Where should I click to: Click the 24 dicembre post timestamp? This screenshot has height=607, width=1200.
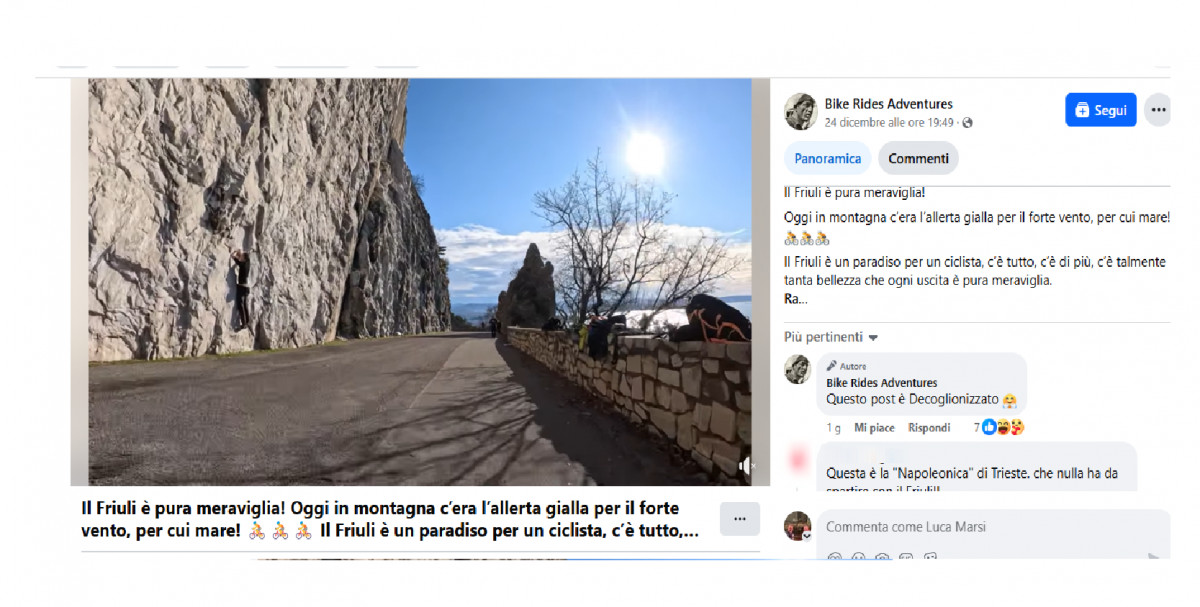(x=888, y=123)
